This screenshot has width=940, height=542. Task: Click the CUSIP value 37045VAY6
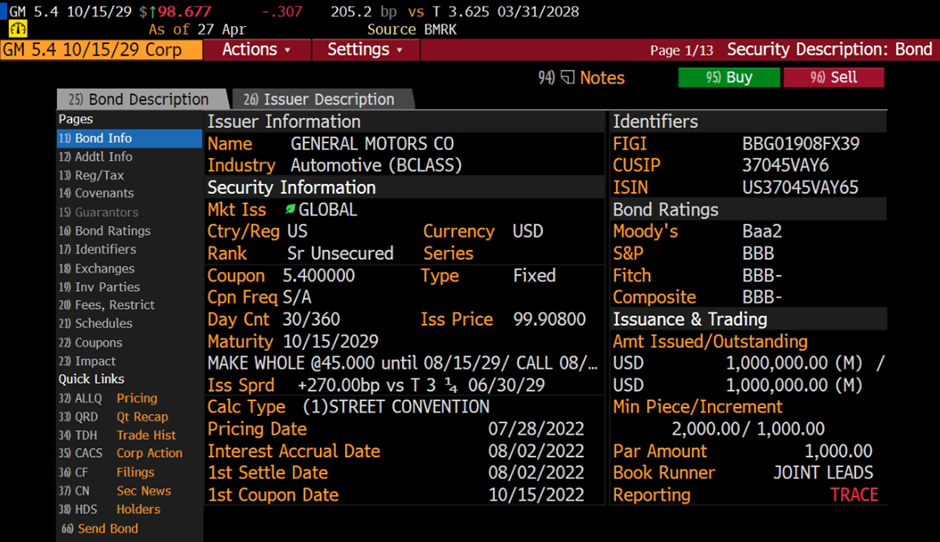[x=785, y=165]
